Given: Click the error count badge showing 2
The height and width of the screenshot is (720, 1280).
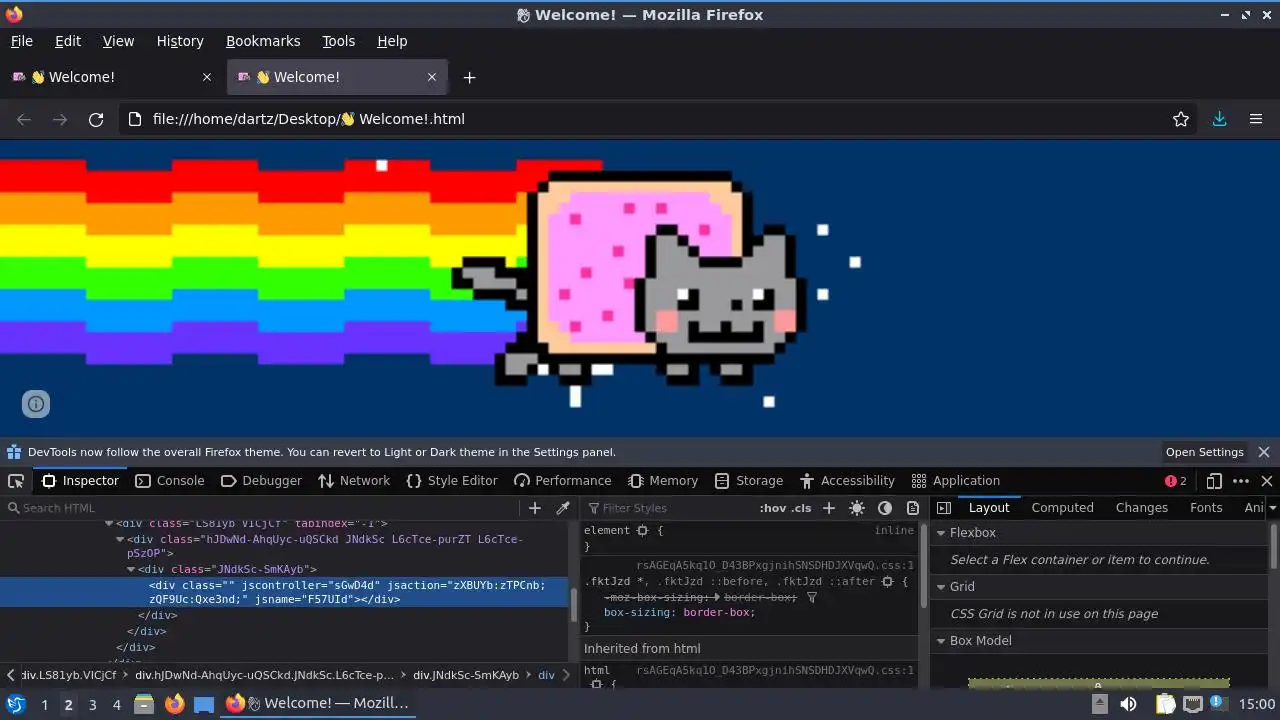Looking at the screenshot, I should (x=1176, y=481).
